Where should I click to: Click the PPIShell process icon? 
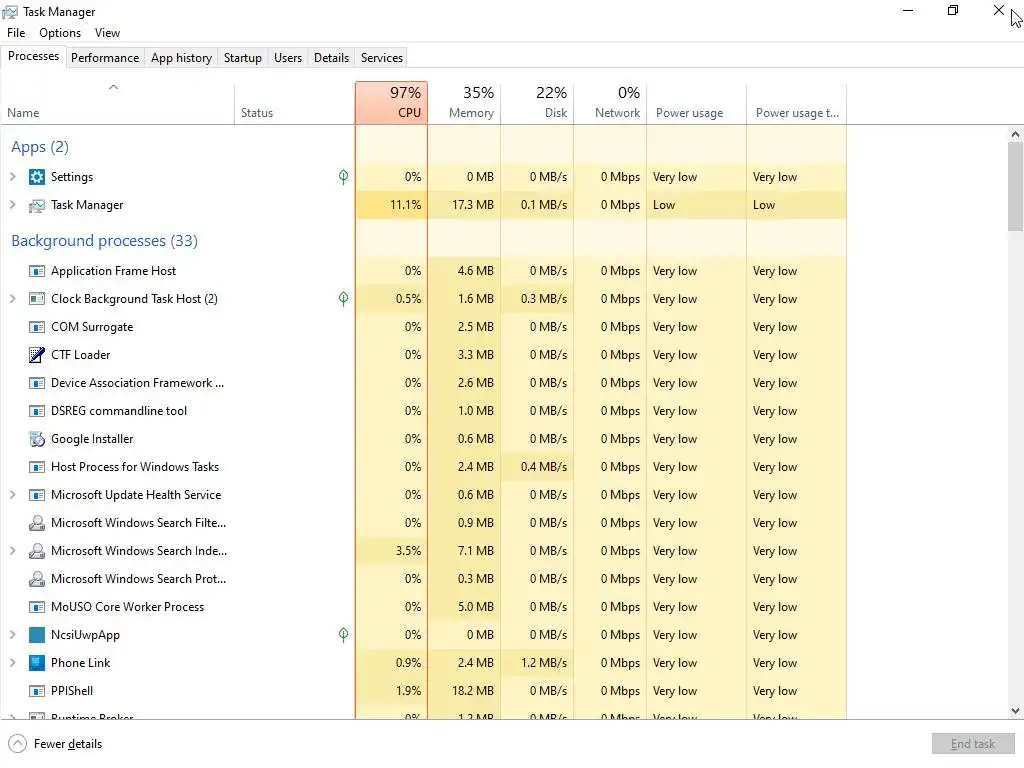click(x=37, y=691)
